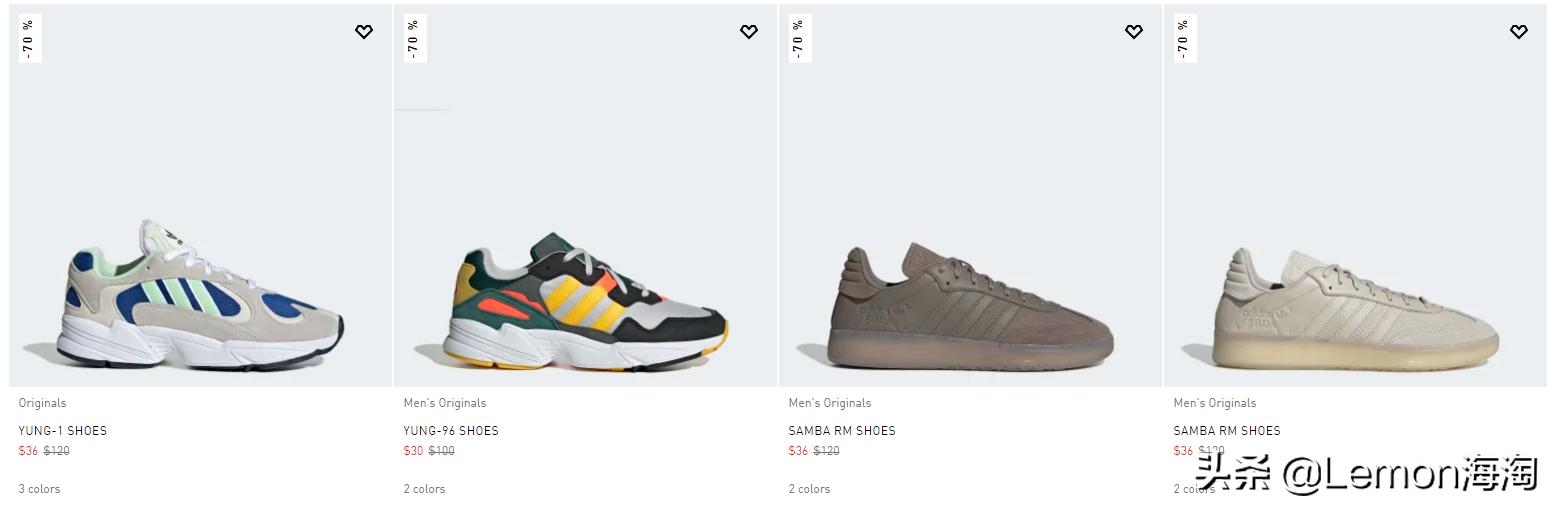Open the YUNG-1 SHOES title link
This screenshot has height=509, width=1555.
click(x=62, y=431)
